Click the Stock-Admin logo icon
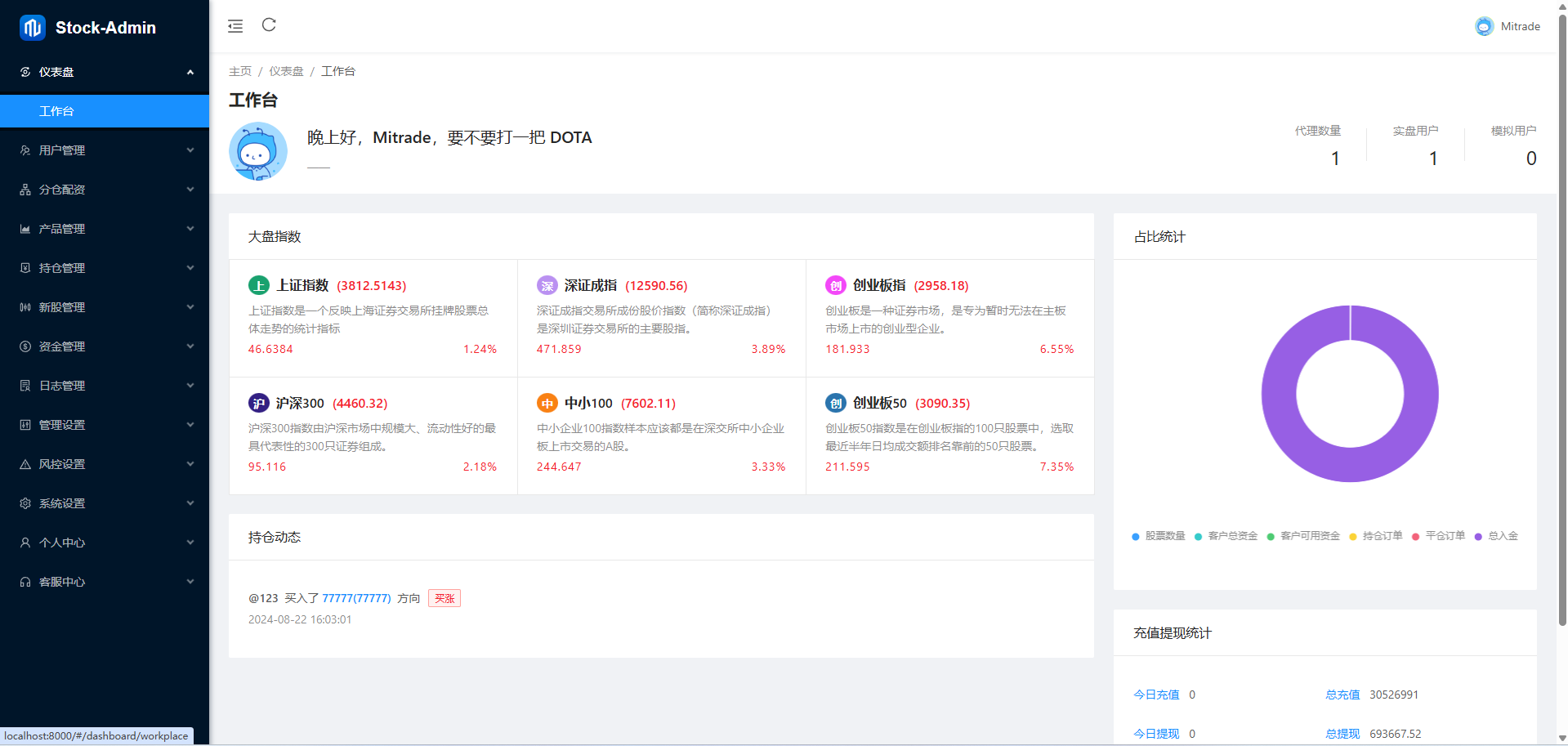Image resolution: width=1568 pixels, height=746 pixels. pos(33,28)
